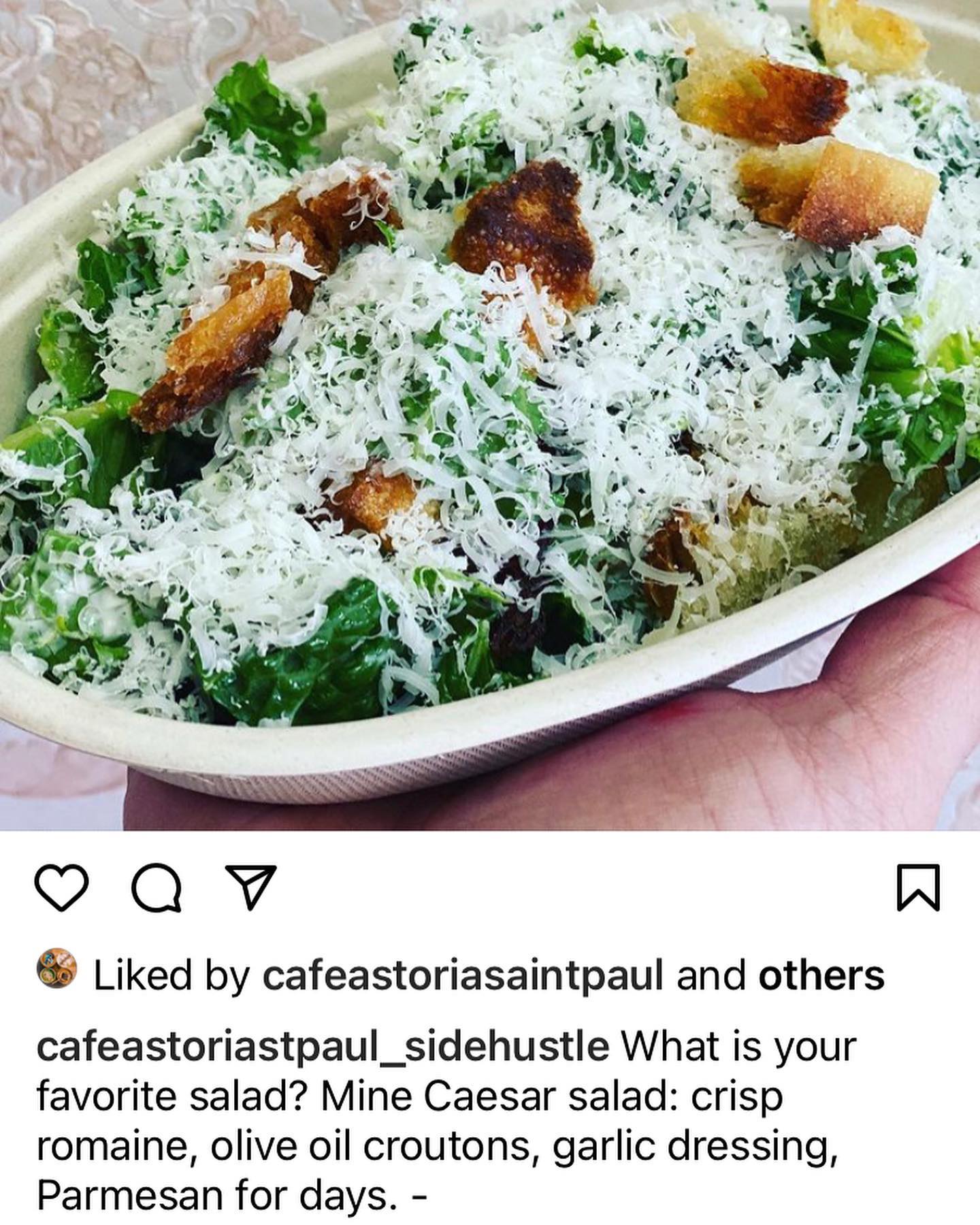Share the post using the paper plane icon
This screenshot has width=980, height=1225.
click(x=250, y=887)
